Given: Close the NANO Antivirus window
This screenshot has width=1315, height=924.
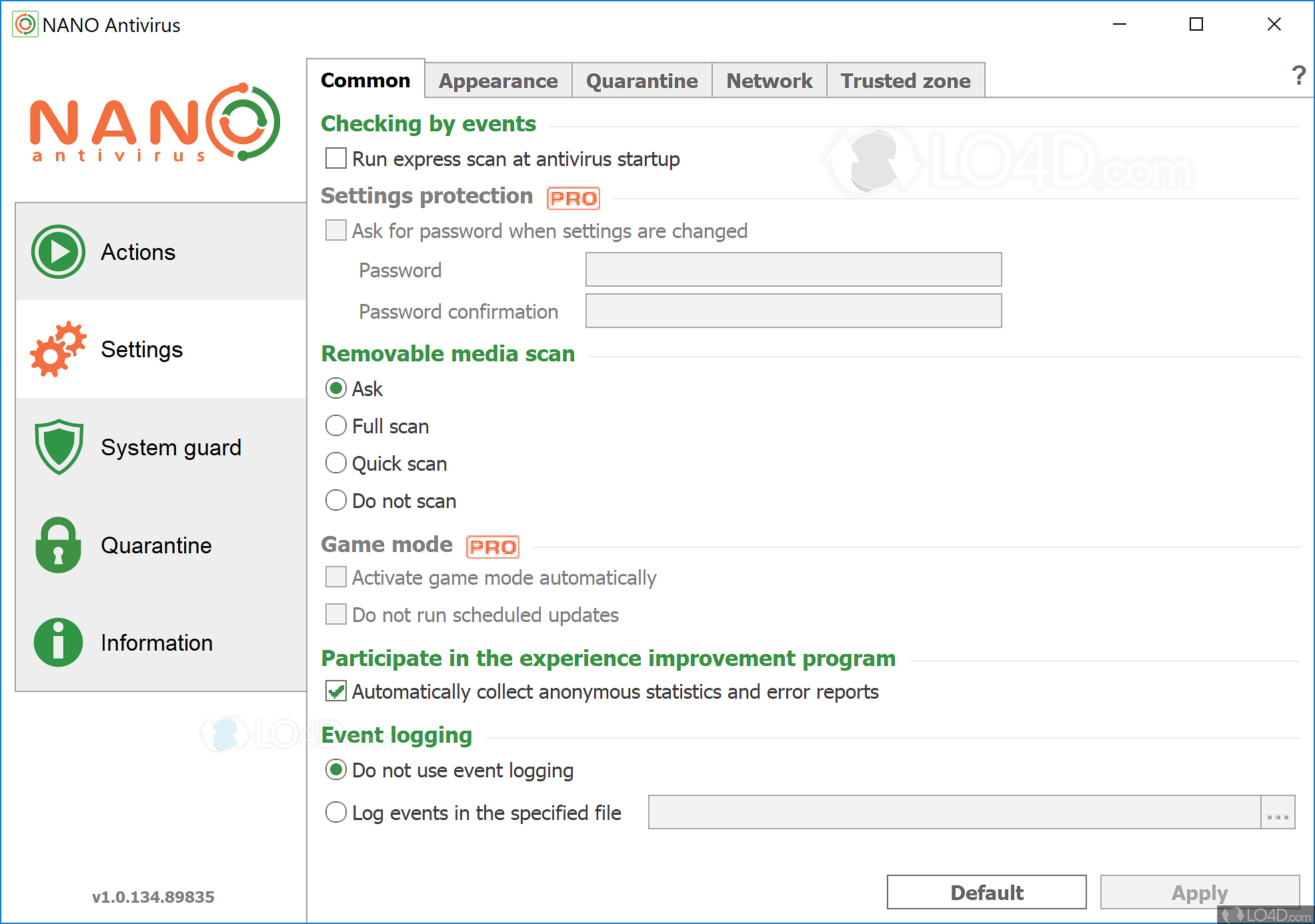Looking at the screenshot, I should pos(1274,25).
